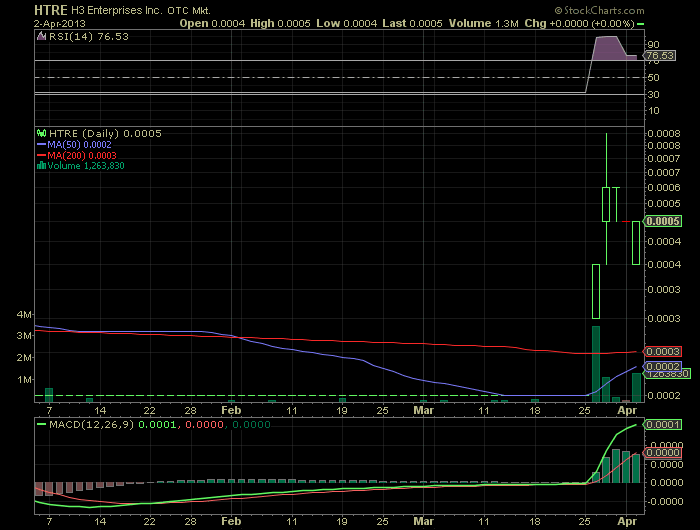
Task: Click the blue MA(50) legend line
Action: 42,145
